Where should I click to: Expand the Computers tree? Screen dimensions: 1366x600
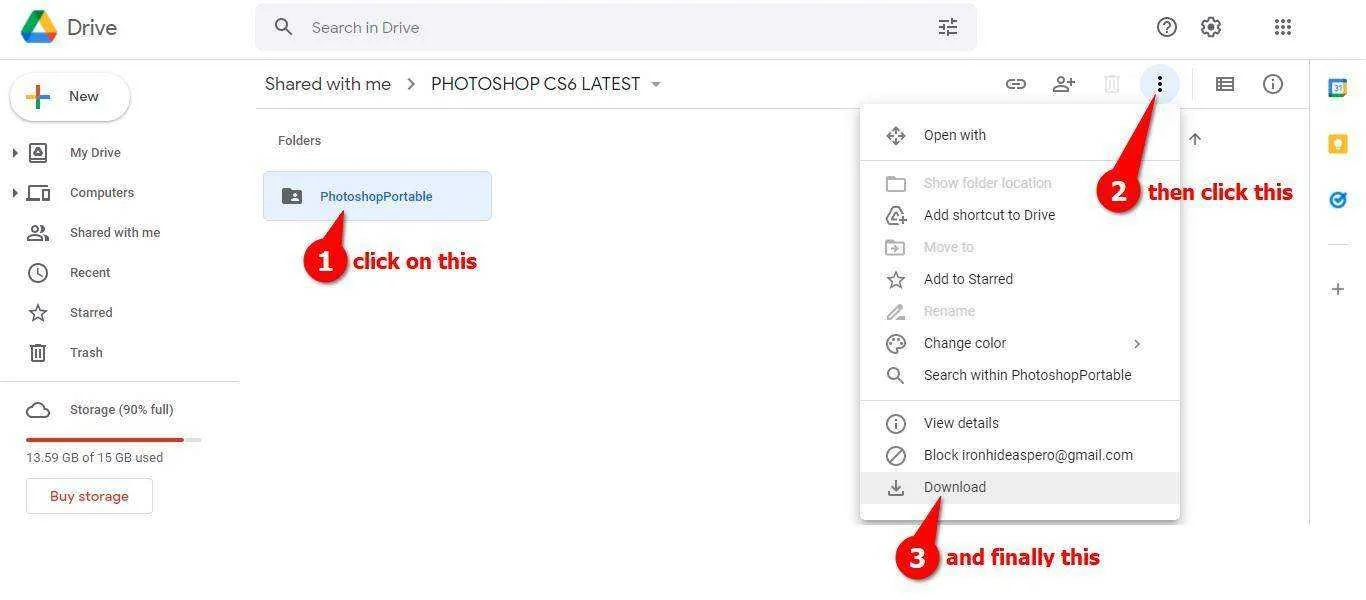pos(14,193)
